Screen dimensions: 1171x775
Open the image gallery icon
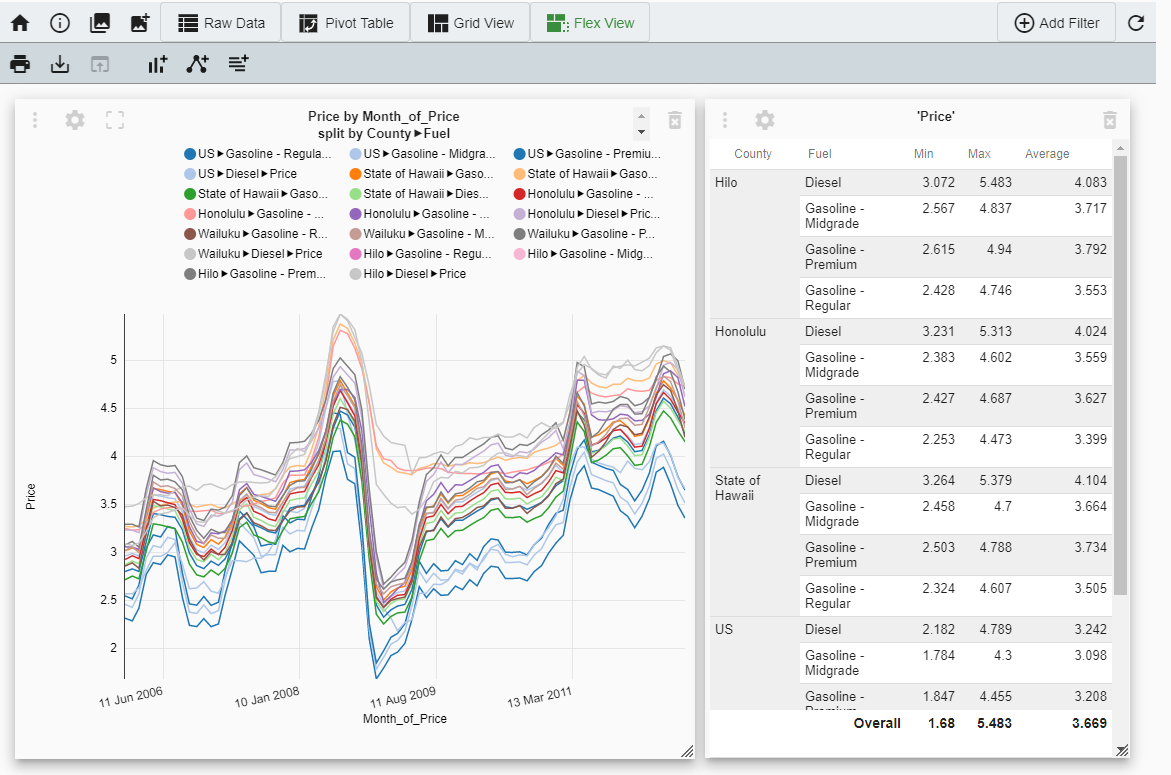tap(99, 23)
